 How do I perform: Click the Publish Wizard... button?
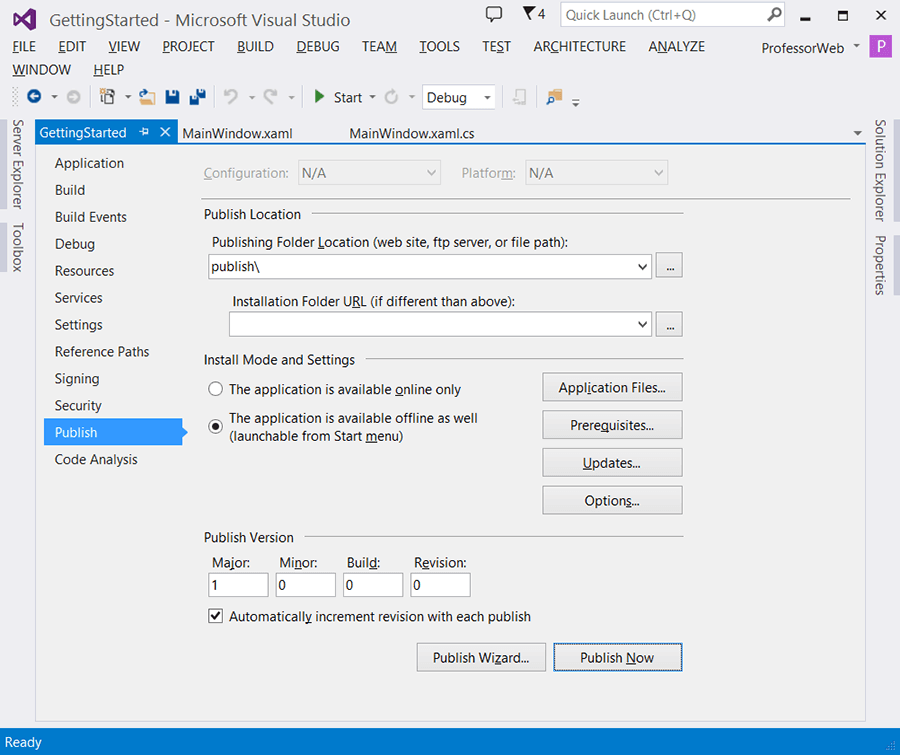[481, 657]
